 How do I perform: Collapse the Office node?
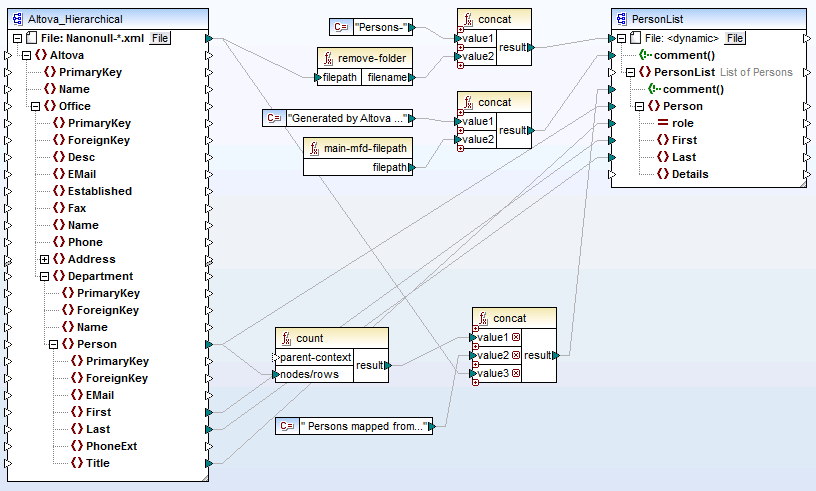pos(35,106)
